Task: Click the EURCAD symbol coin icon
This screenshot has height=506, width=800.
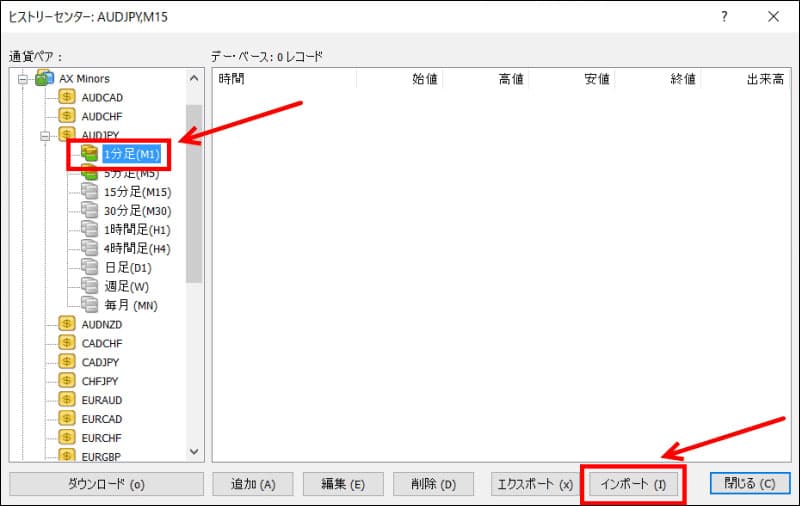Action: point(67,418)
